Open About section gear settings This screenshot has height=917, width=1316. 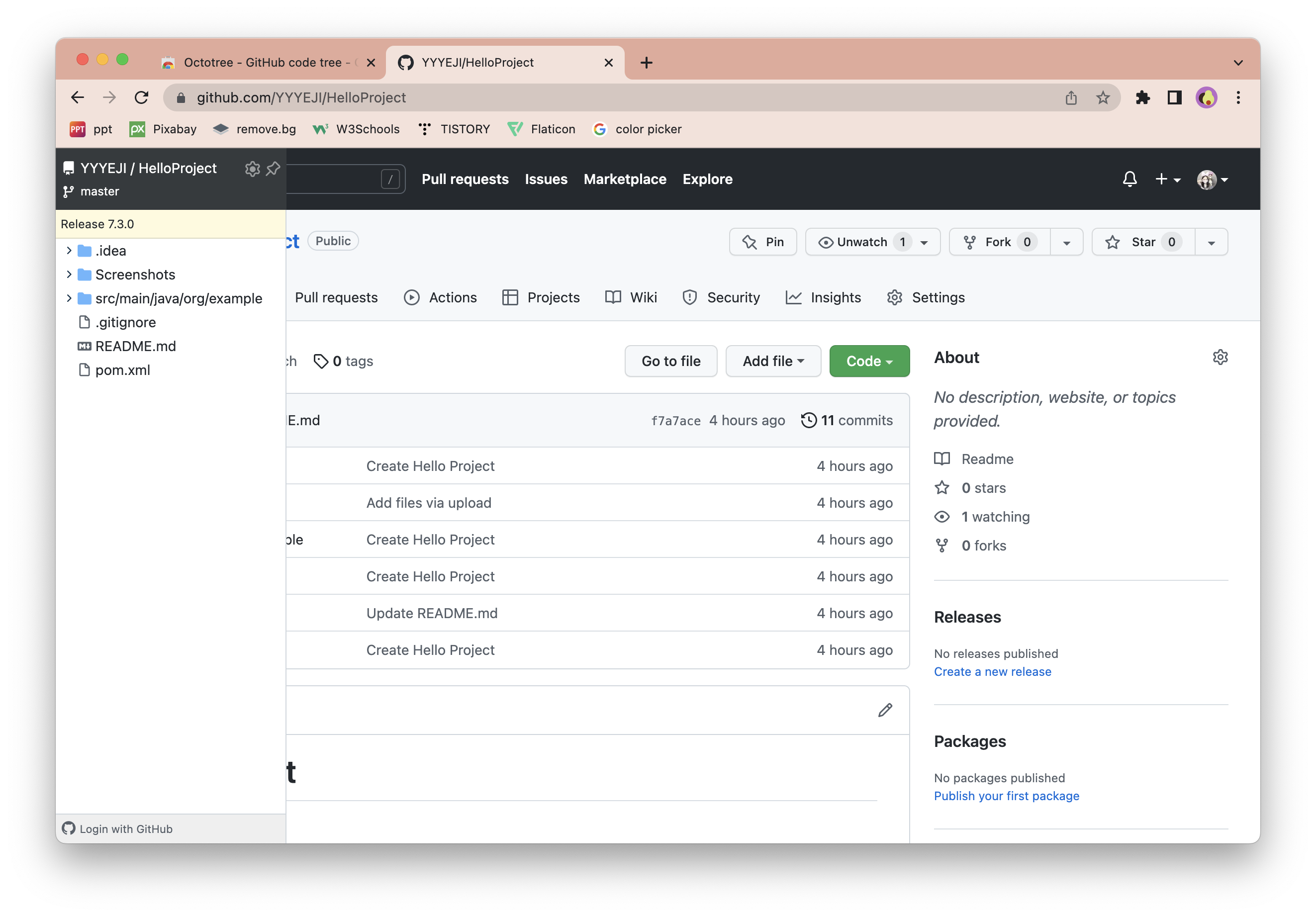point(1220,357)
